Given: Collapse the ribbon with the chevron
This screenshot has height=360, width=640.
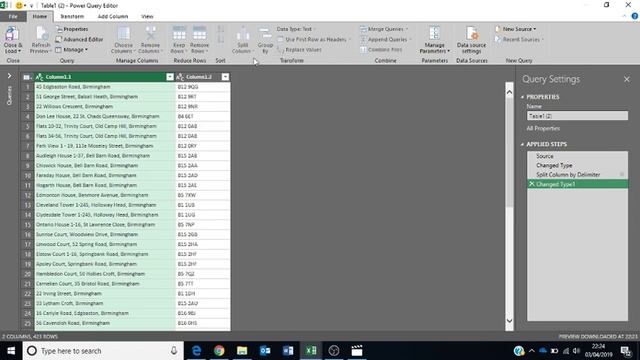Looking at the screenshot, I should point(624,16).
